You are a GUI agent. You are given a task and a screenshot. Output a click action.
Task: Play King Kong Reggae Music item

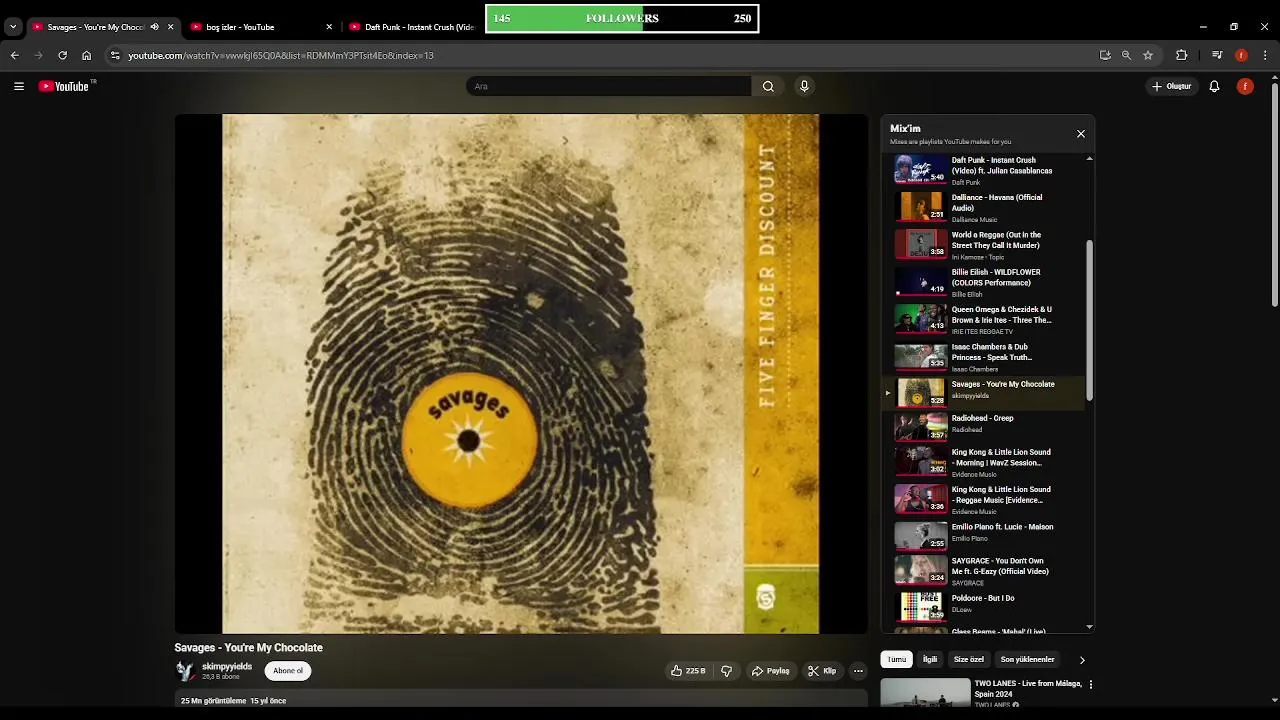(985, 500)
